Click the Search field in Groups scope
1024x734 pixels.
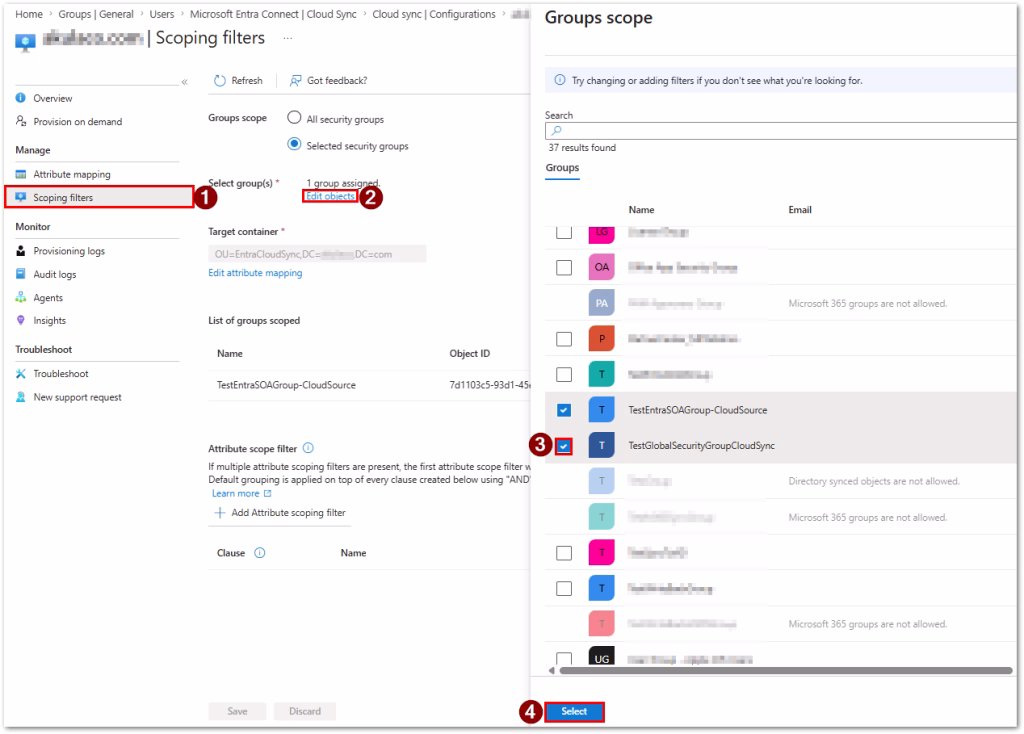[780, 130]
